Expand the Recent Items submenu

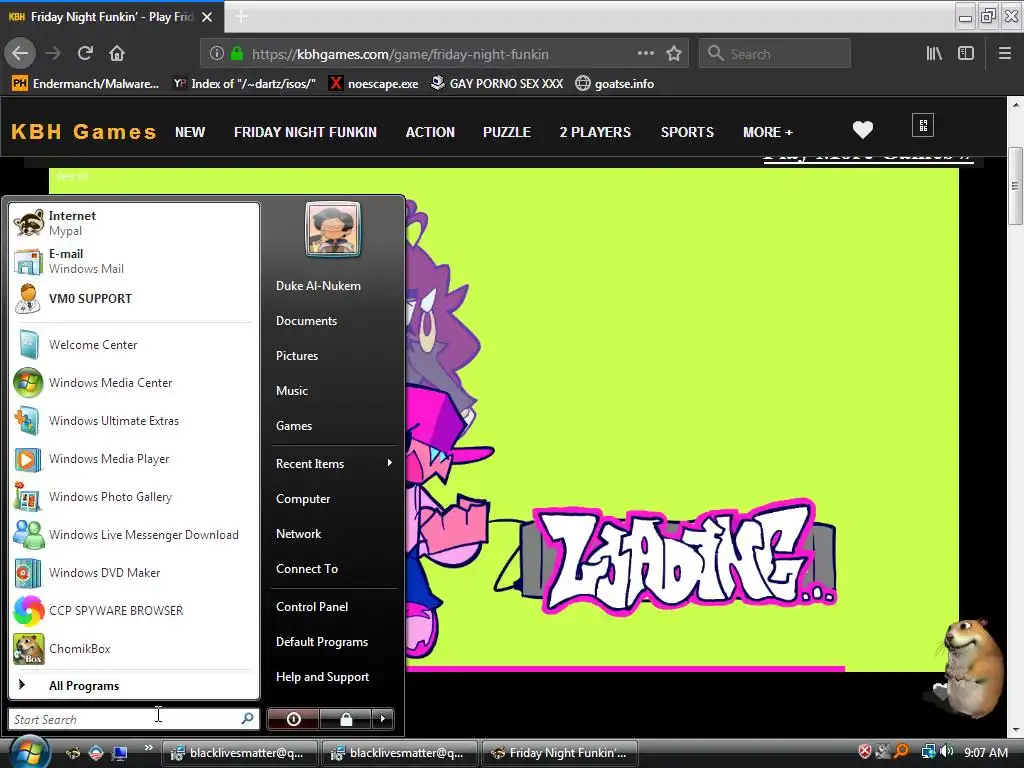[334, 464]
